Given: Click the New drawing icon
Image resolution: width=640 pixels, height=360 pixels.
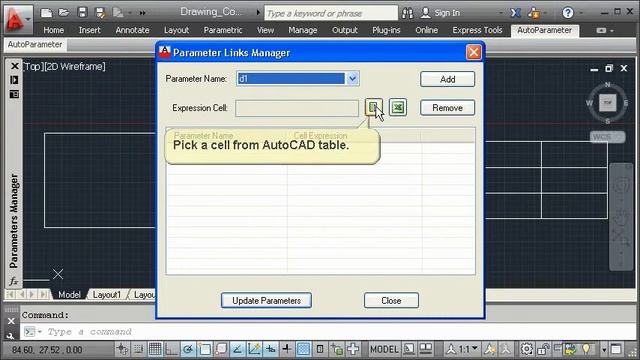Looking at the screenshot, I should tap(46, 13).
